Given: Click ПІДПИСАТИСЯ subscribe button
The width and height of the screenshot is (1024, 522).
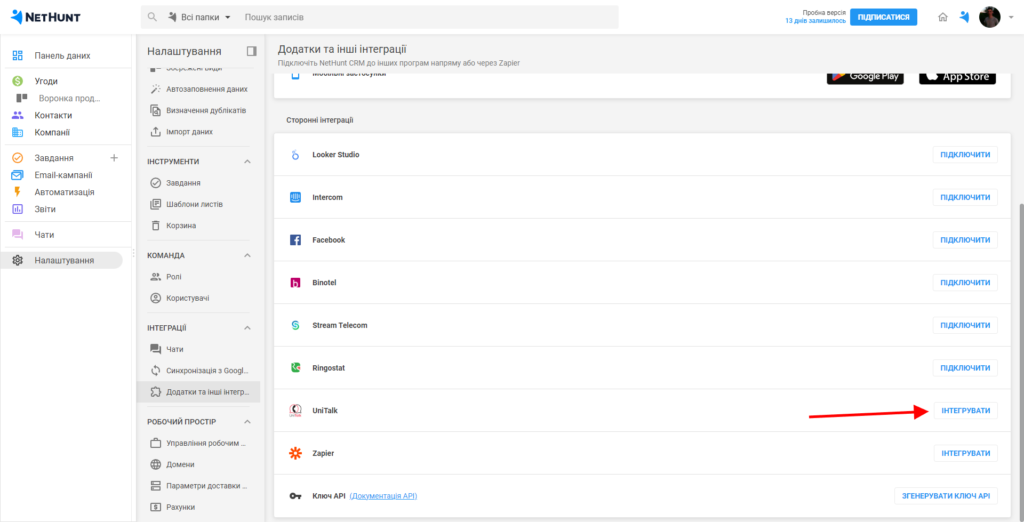Looking at the screenshot, I should pos(883,17).
